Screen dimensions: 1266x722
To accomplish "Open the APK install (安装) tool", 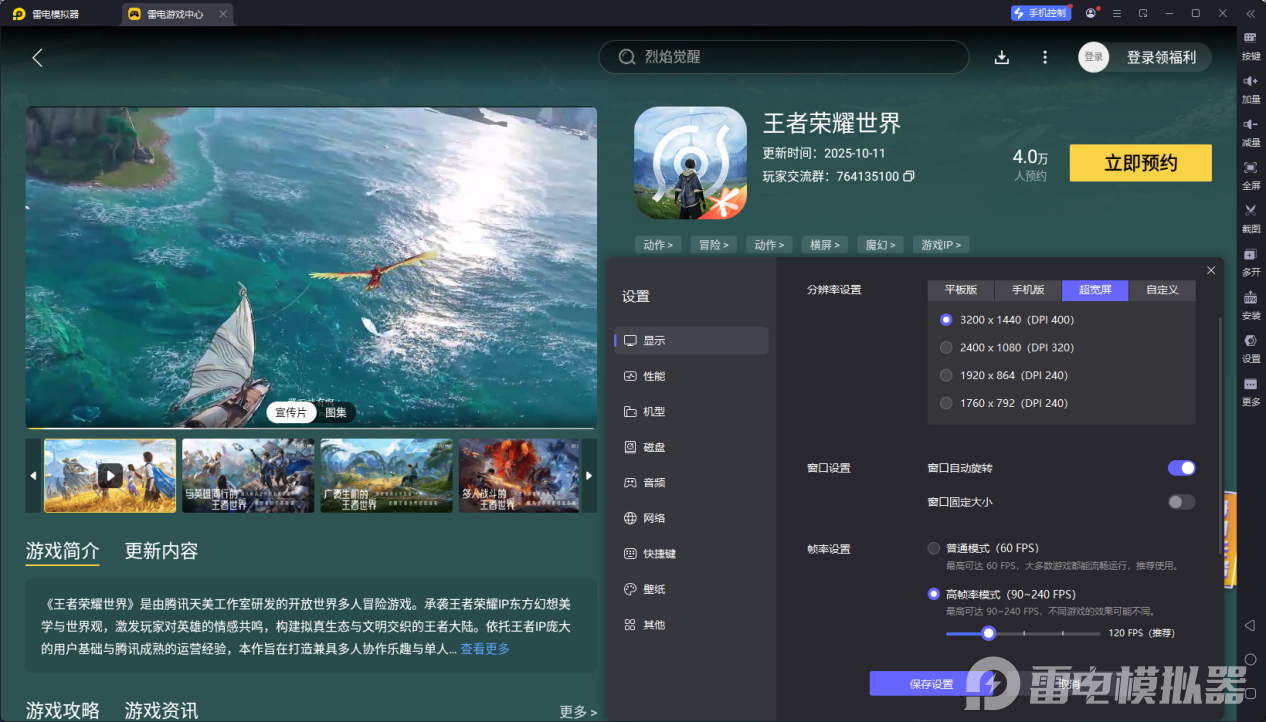I will coord(1250,305).
